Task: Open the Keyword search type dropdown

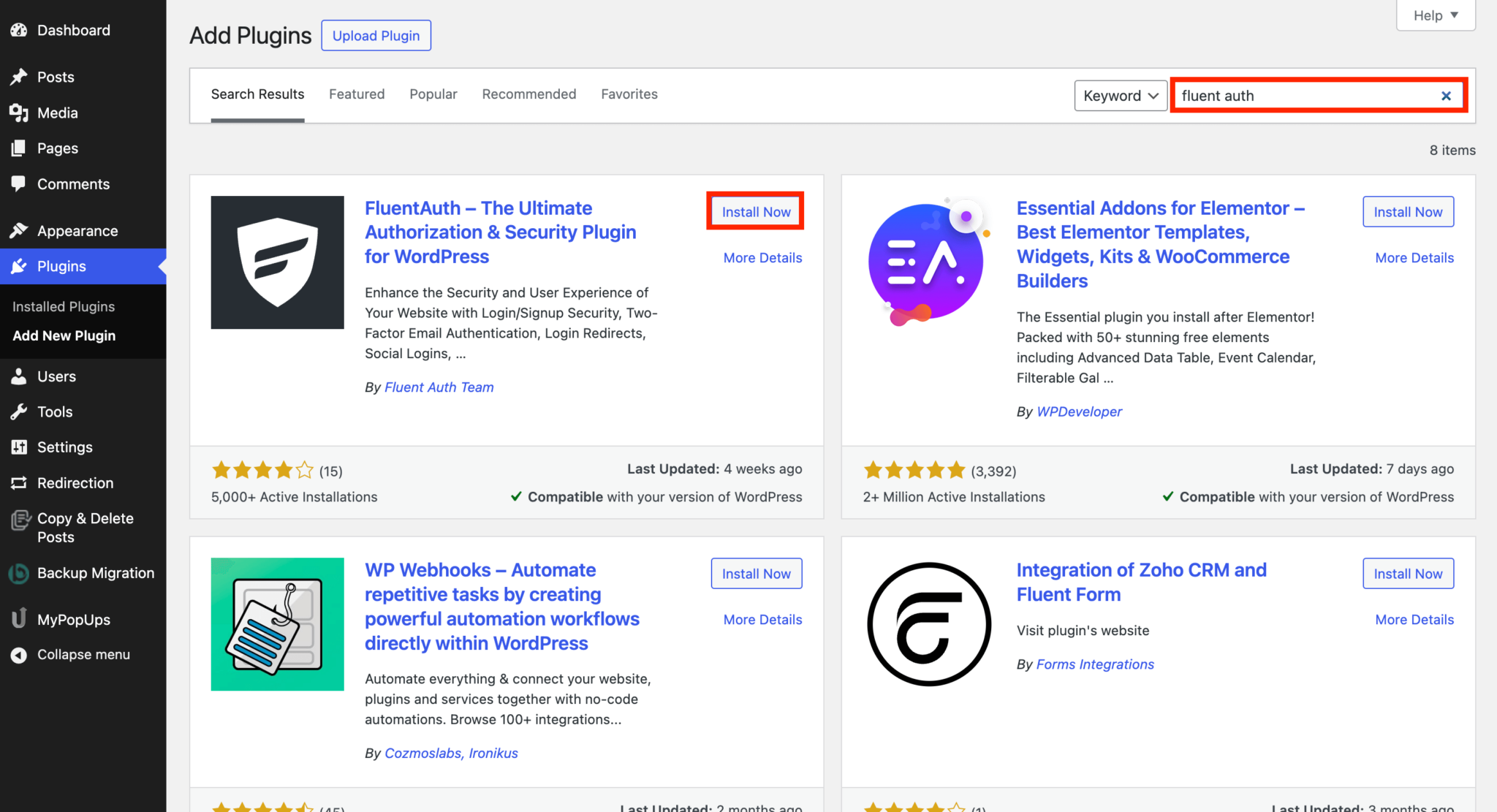Action: [1121, 96]
